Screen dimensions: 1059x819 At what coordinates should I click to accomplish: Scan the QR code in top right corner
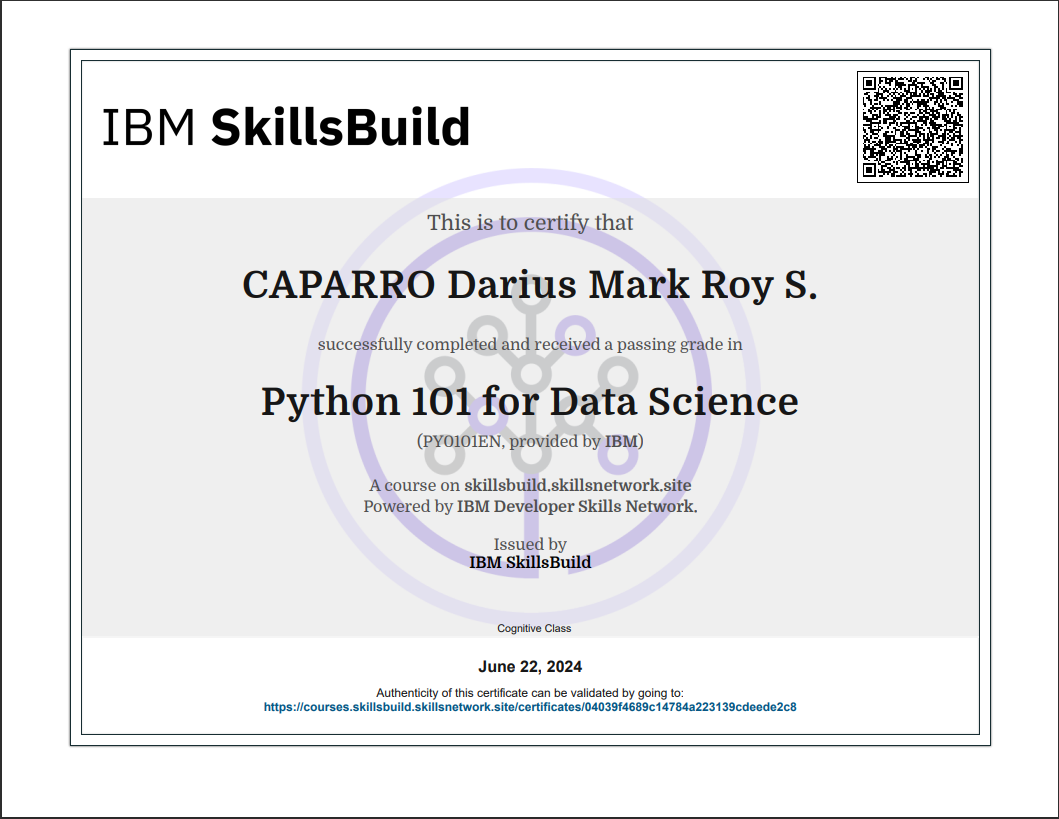click(x=912, y=129)
